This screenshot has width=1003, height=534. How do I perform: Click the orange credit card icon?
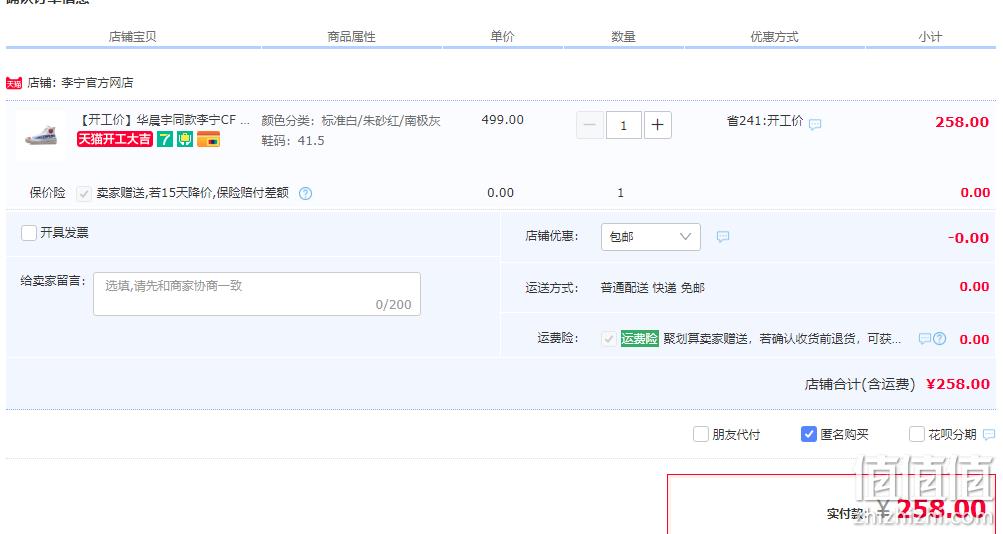pos(209,139)
